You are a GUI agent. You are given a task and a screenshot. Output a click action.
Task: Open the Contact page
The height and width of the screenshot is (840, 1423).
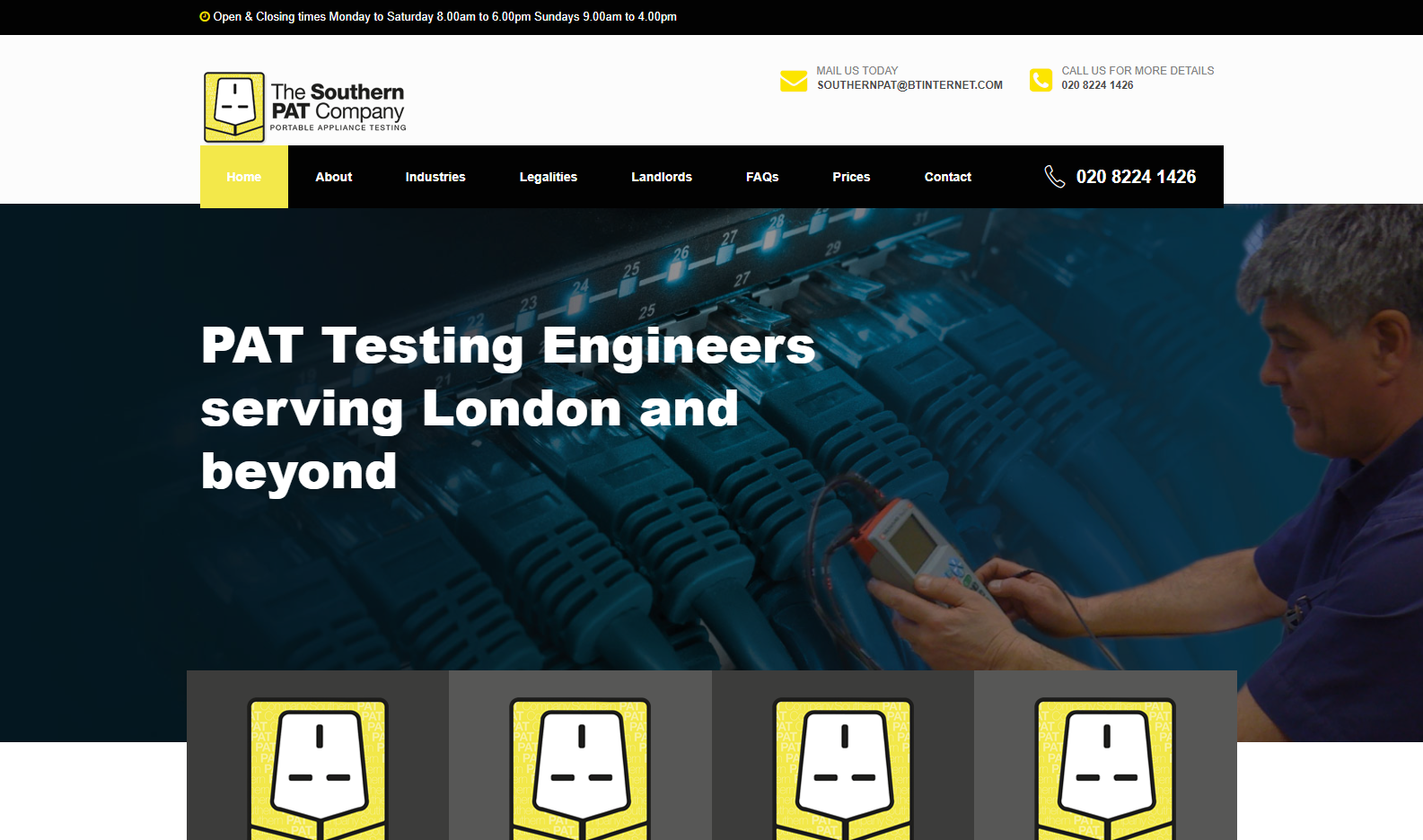pyautogui.click(x=948, y=177)
